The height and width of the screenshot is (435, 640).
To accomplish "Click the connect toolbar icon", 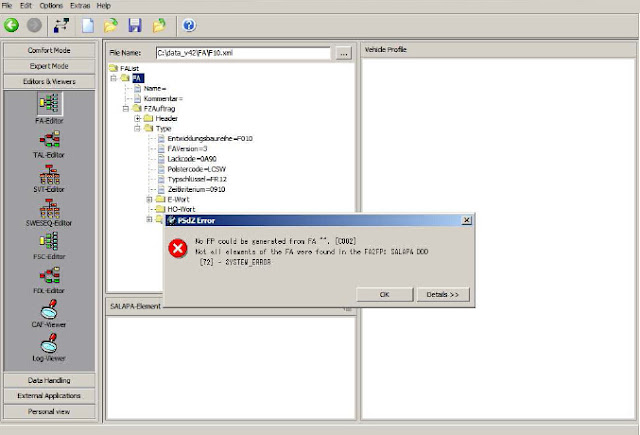I will (x=62, y=25).
